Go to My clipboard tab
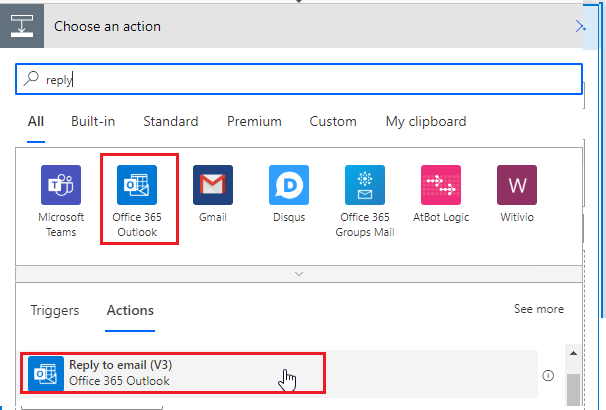606x410 pixels. [426, 122]
